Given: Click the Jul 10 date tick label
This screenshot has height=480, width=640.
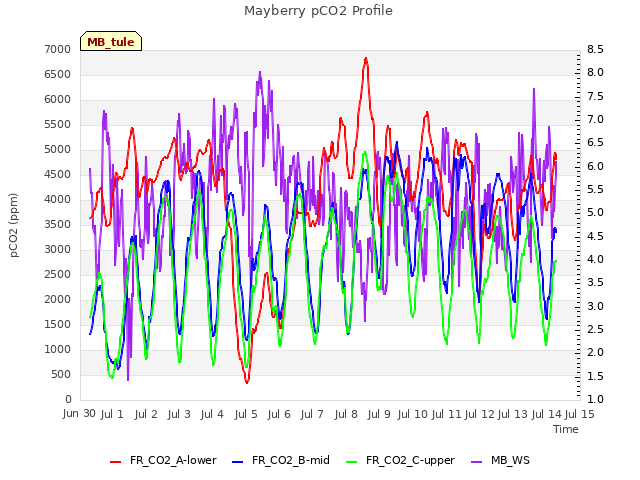Looking at the screenshot, I should point(413,414).
